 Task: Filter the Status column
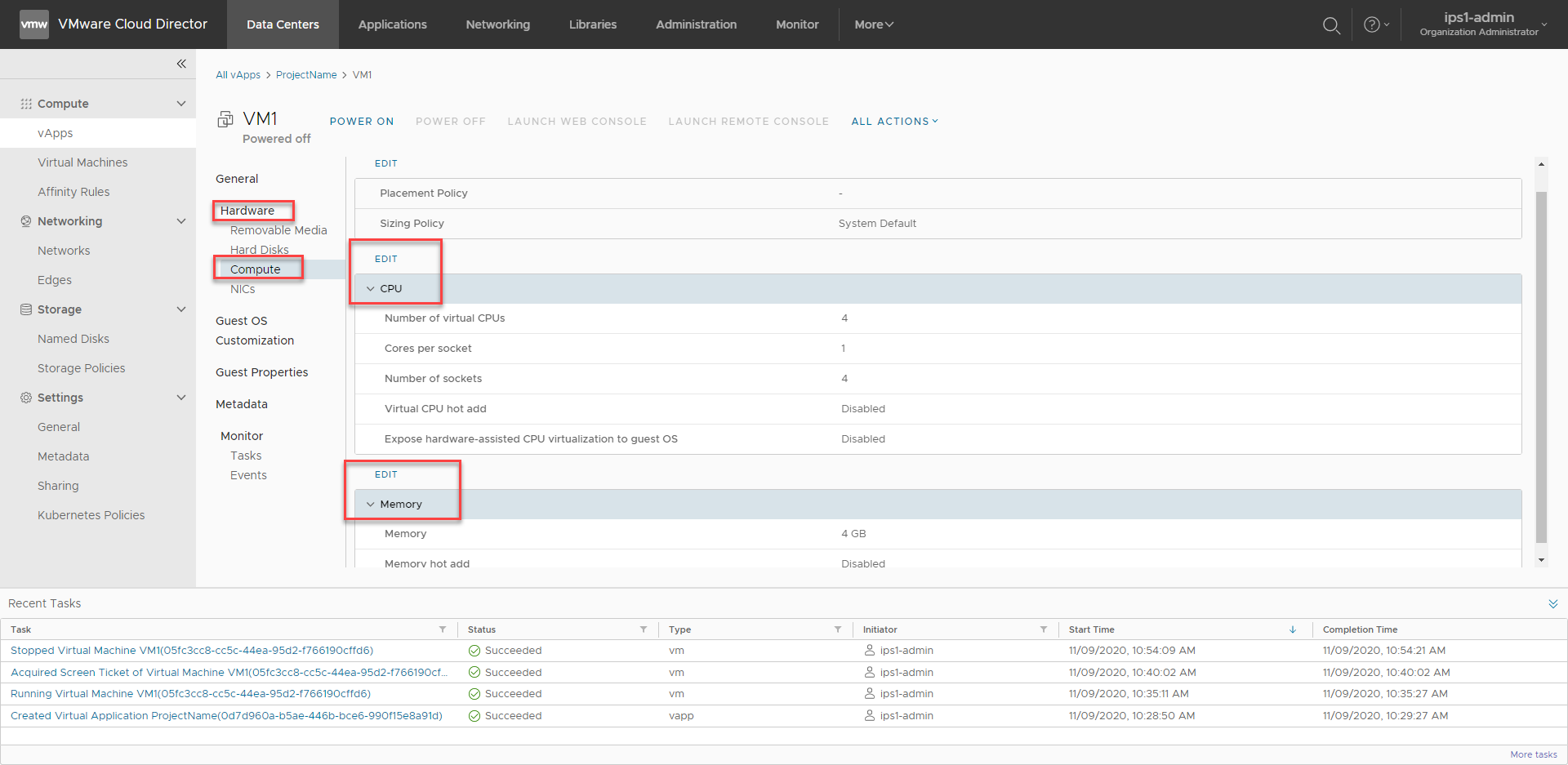(644, 629)
